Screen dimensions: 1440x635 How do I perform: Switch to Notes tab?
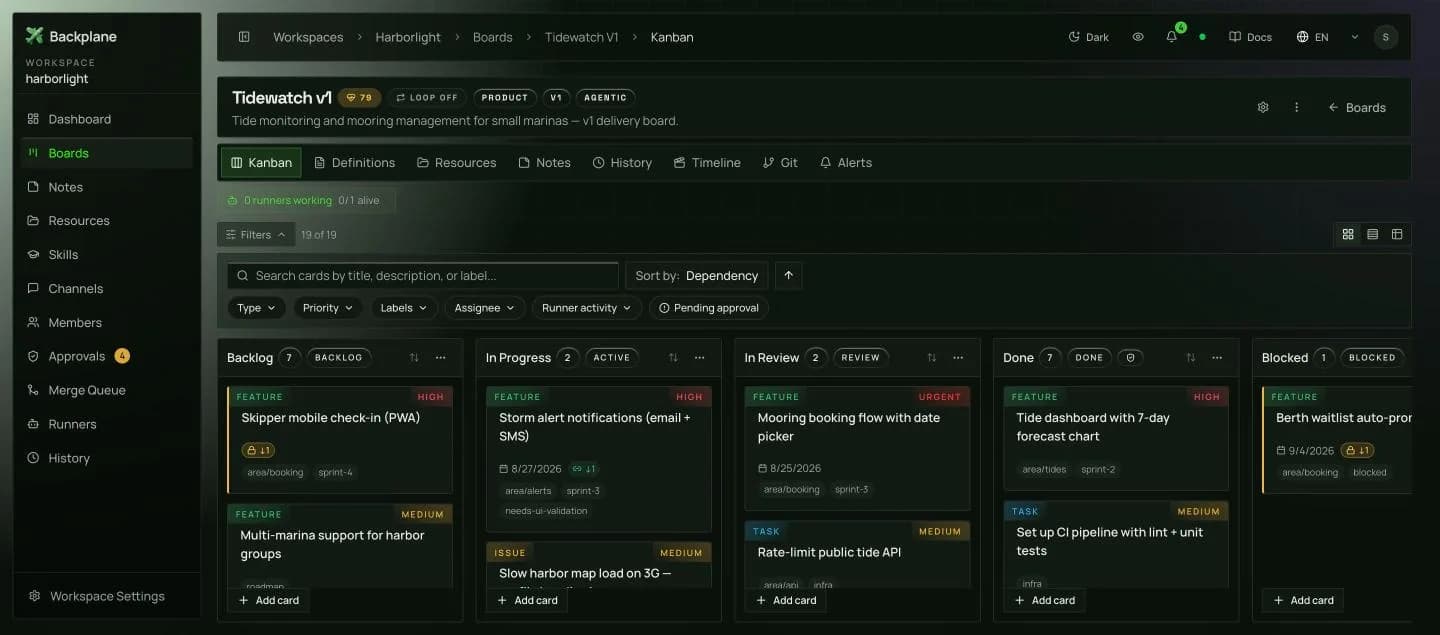pos(544,163)
